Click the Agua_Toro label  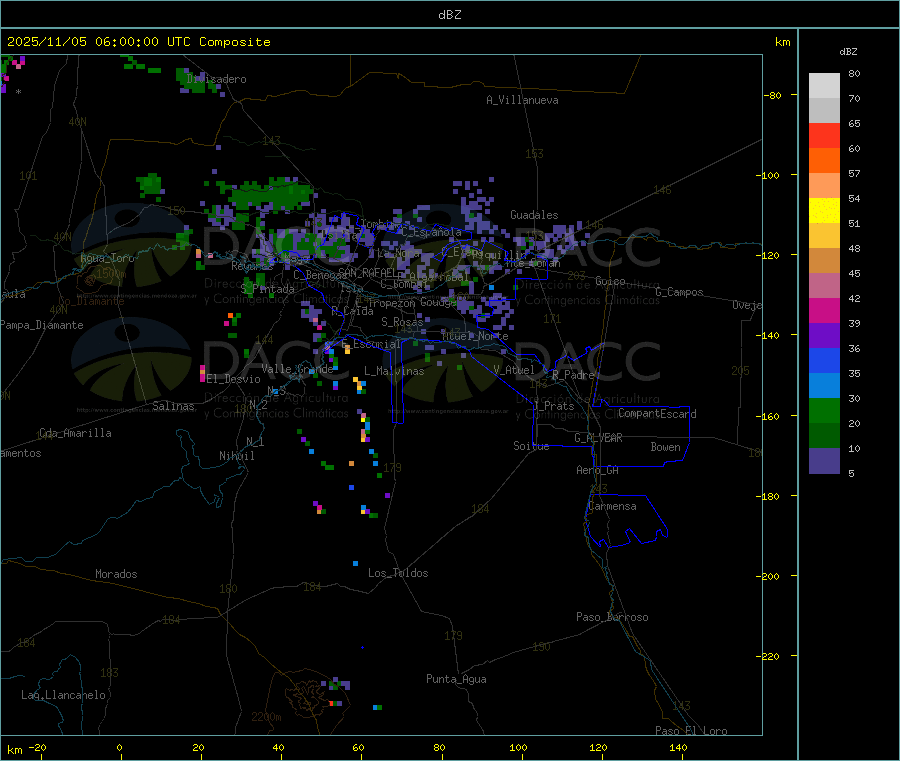coord(107,258)
